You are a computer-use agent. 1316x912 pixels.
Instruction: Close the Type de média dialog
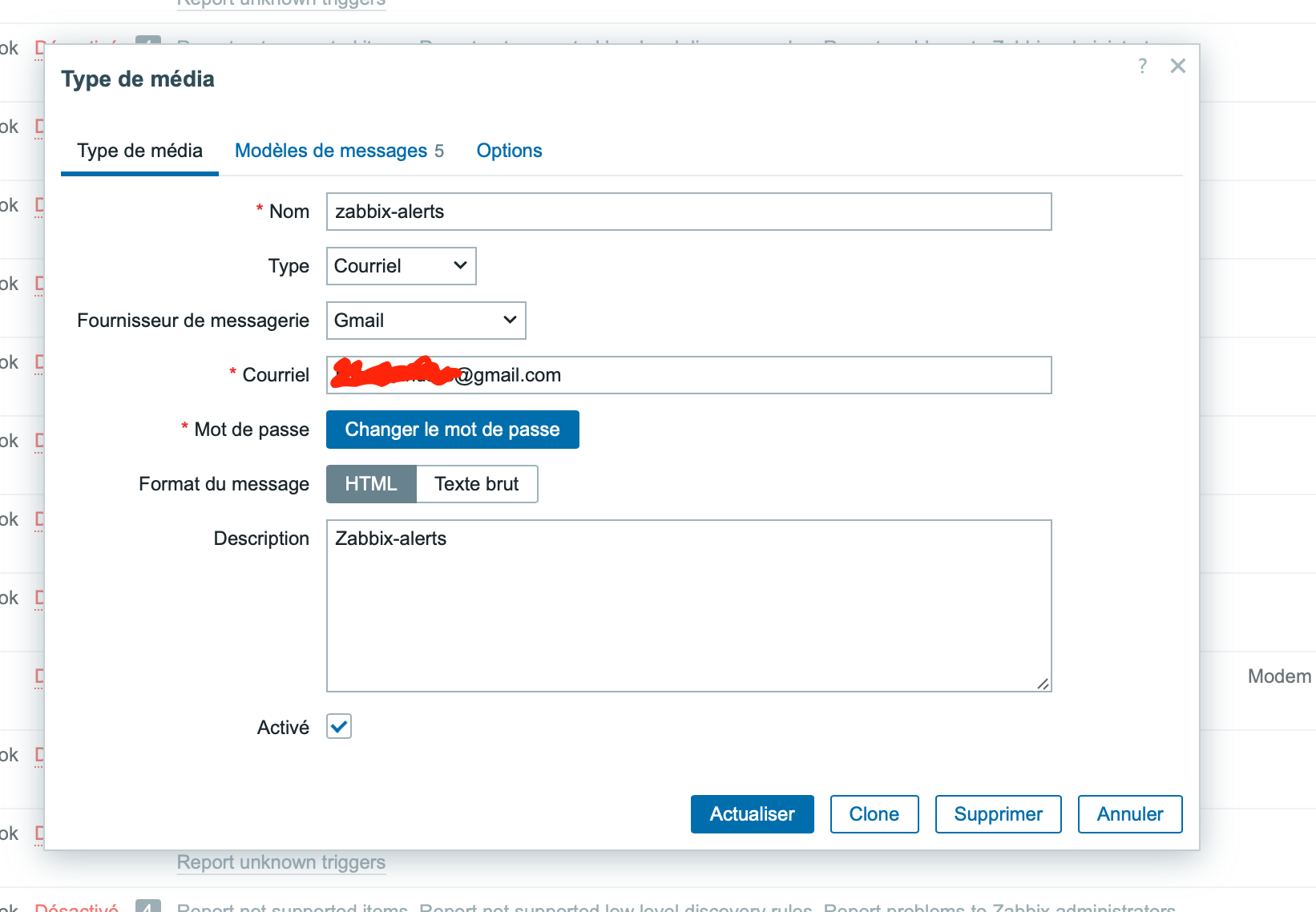click(1177, 66)
